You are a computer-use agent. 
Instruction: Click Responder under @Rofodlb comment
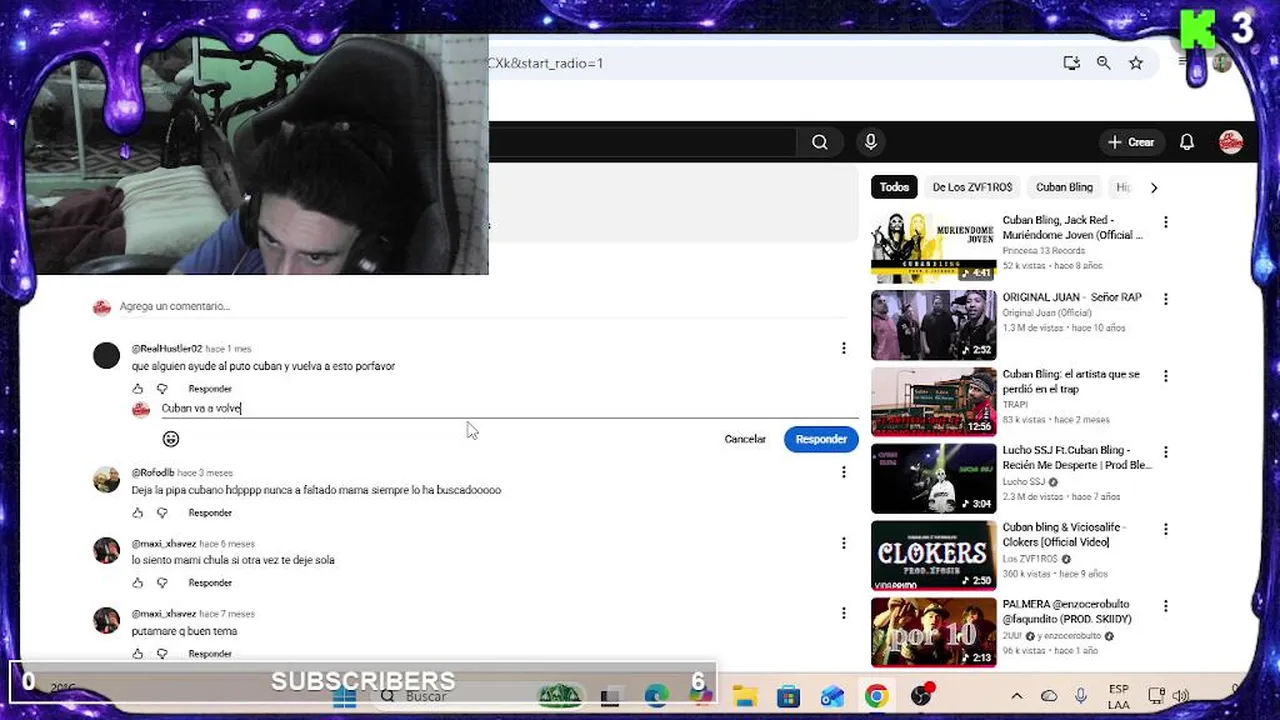click(210, 513)
